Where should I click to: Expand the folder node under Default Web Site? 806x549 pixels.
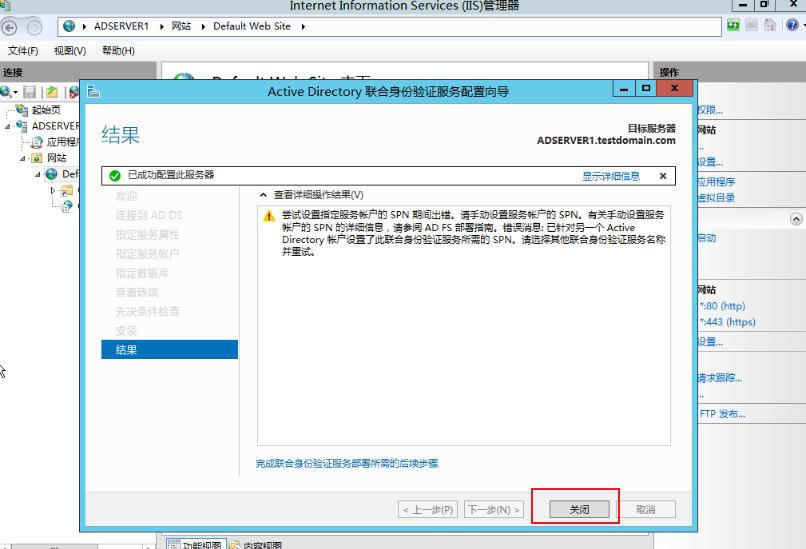point(52,191)
